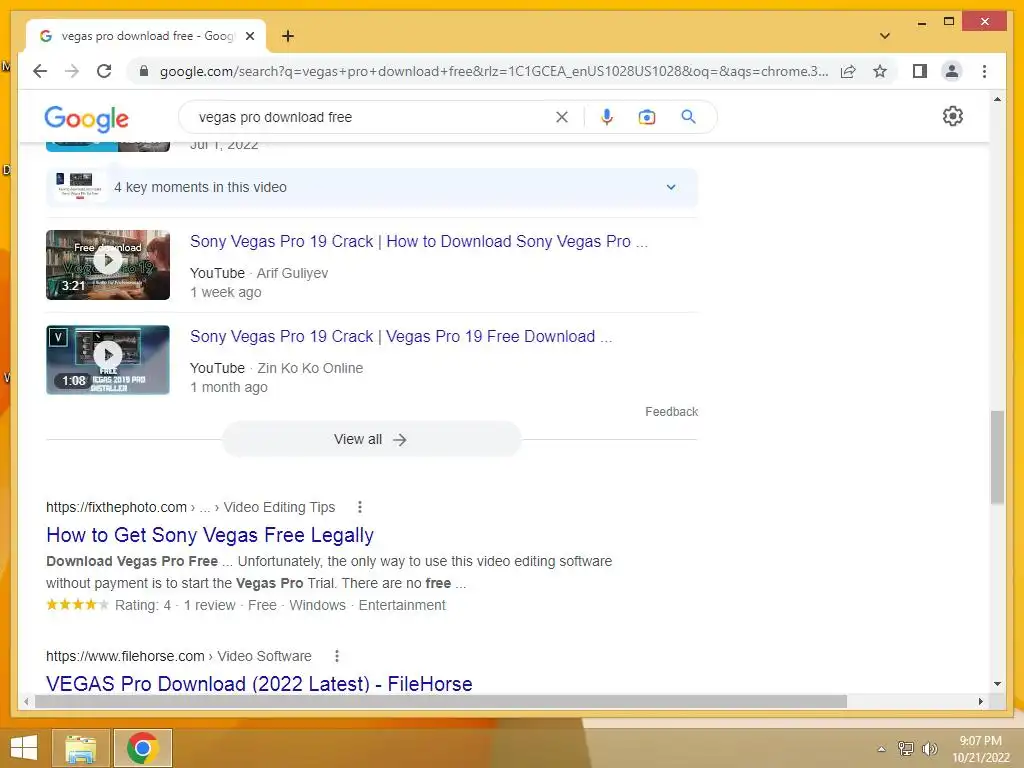Open tab search dropdown arrow
The image size is (1024, 768).
[884, 36]
